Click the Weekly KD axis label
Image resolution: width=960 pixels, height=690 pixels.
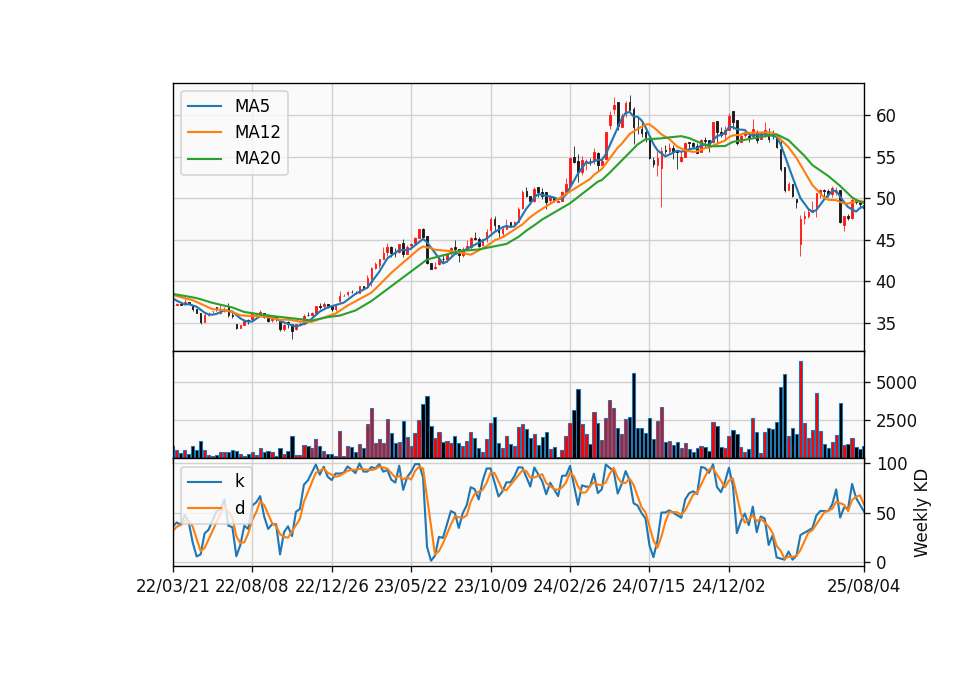921,513
